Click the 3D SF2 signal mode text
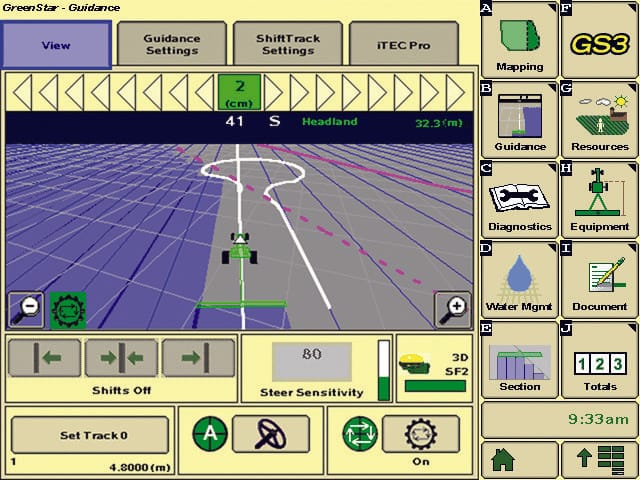Screen dimensions: 640x480 pyautogui.click(x=457, y=364)
